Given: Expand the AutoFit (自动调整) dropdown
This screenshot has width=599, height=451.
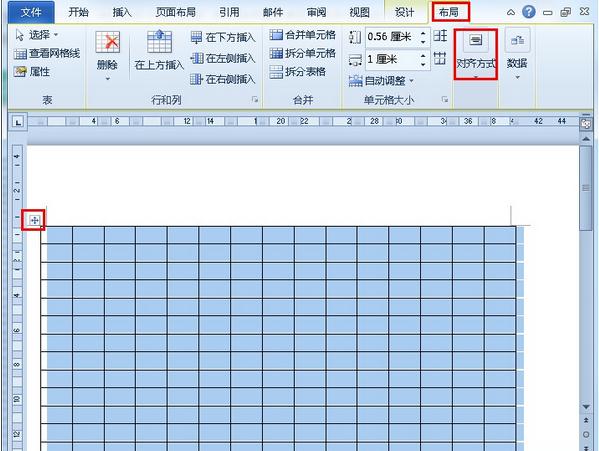Looking at the screenshot, I should pyautogui.click(x=381, y=81).
